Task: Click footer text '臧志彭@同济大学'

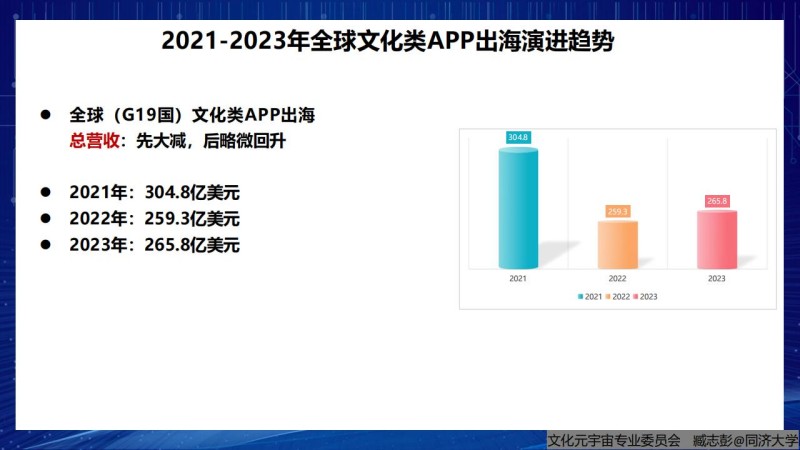Action: [745, 440]
